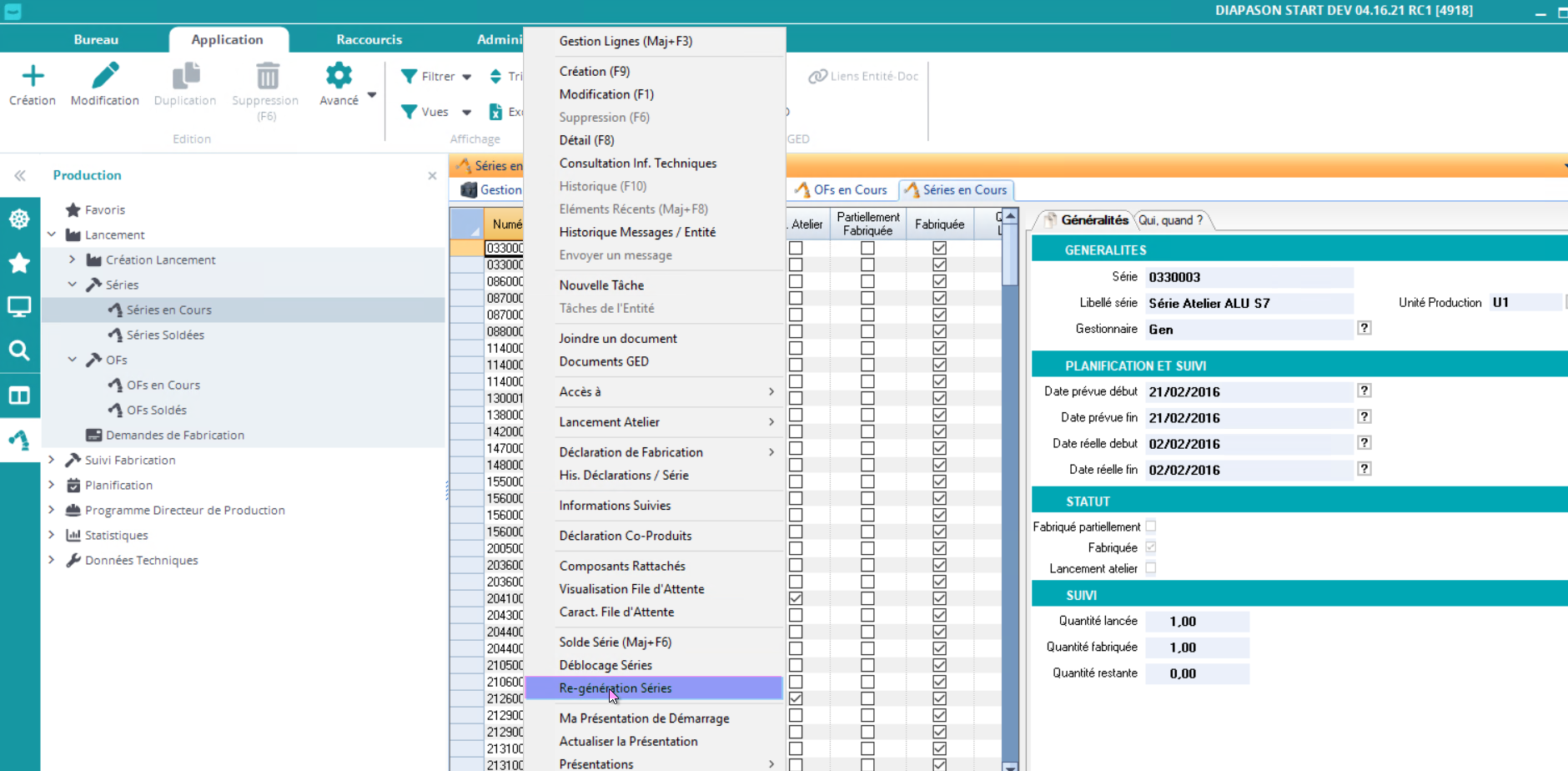Click the Libellé série input field
This screenshot has height=771, width=1568.
(x=1248, y=303)
